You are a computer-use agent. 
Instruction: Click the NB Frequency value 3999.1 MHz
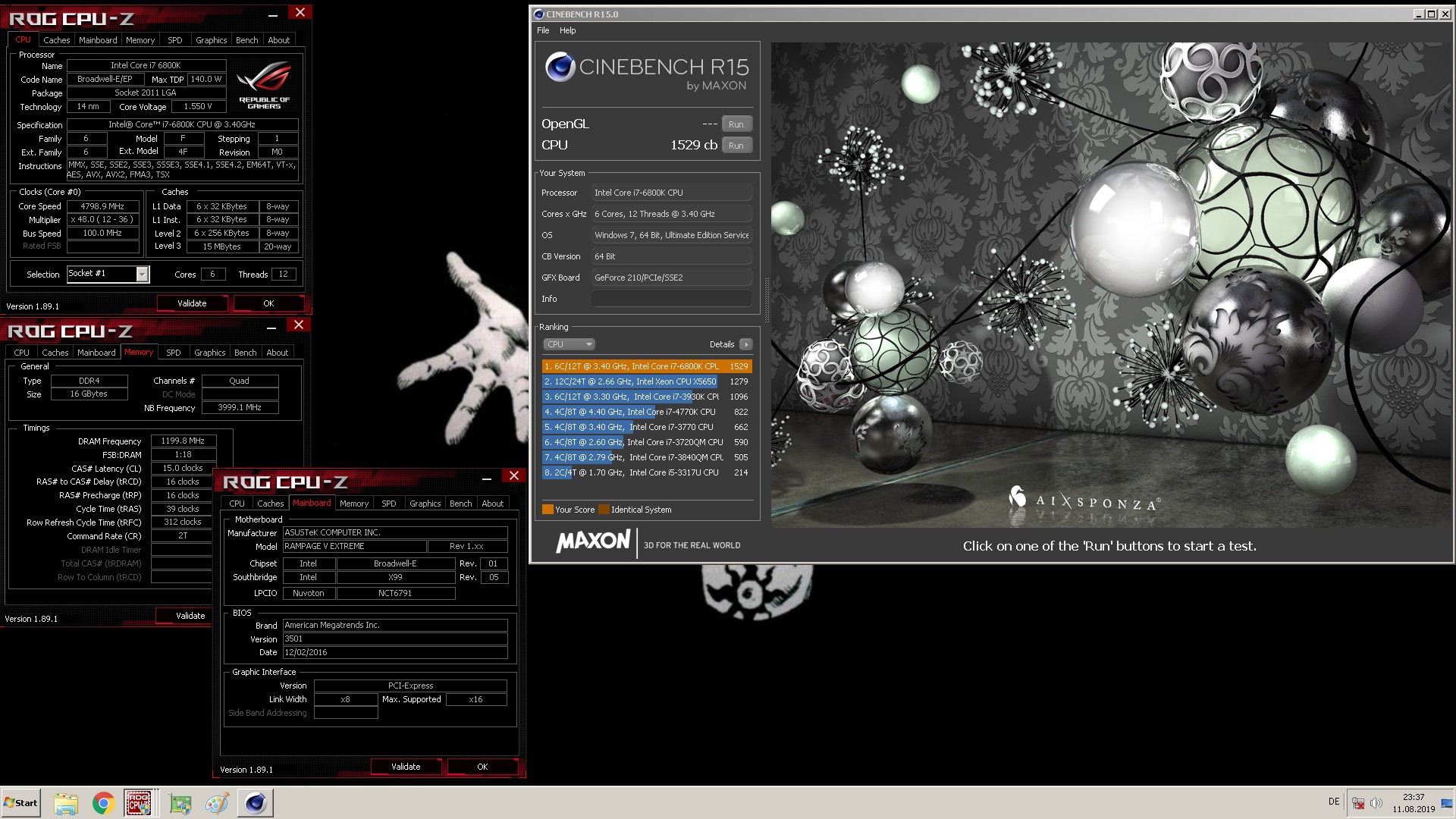click(x=240, y=408)
